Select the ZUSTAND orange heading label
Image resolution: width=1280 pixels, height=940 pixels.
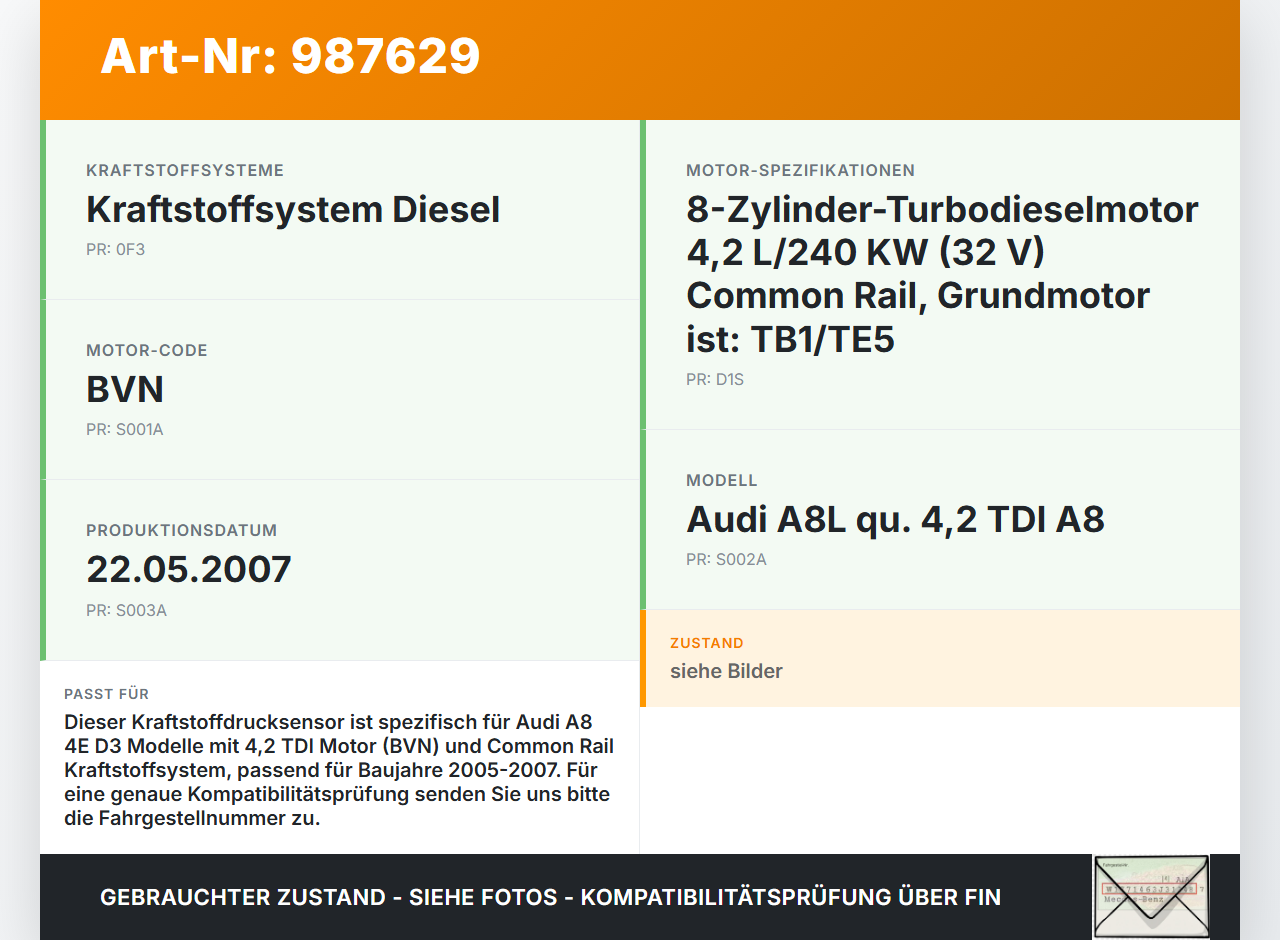pyautogui.click(x=707, y=643)
